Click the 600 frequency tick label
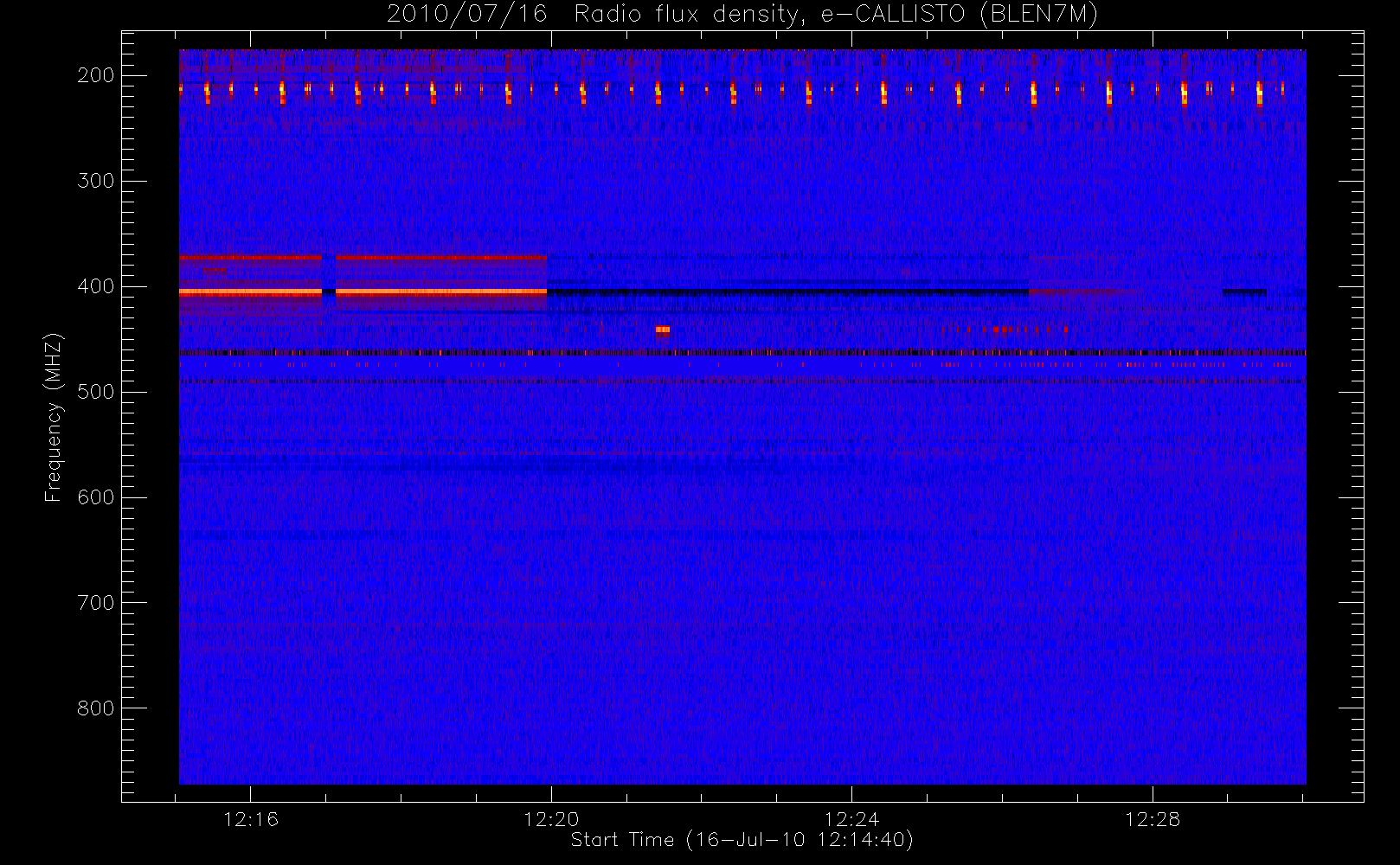Image resolution: width=1400 pixels, height=865 pixels. click(x=96, y=497)
